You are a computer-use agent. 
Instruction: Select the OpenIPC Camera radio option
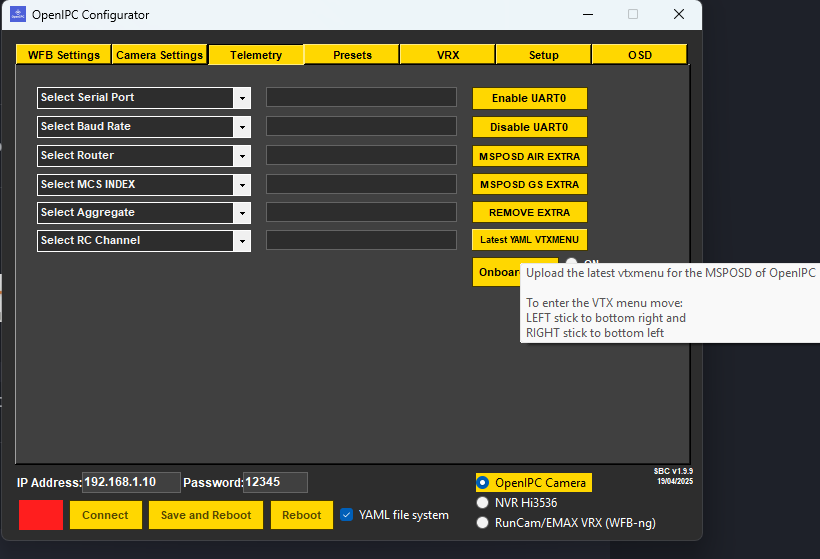[483, 483]
